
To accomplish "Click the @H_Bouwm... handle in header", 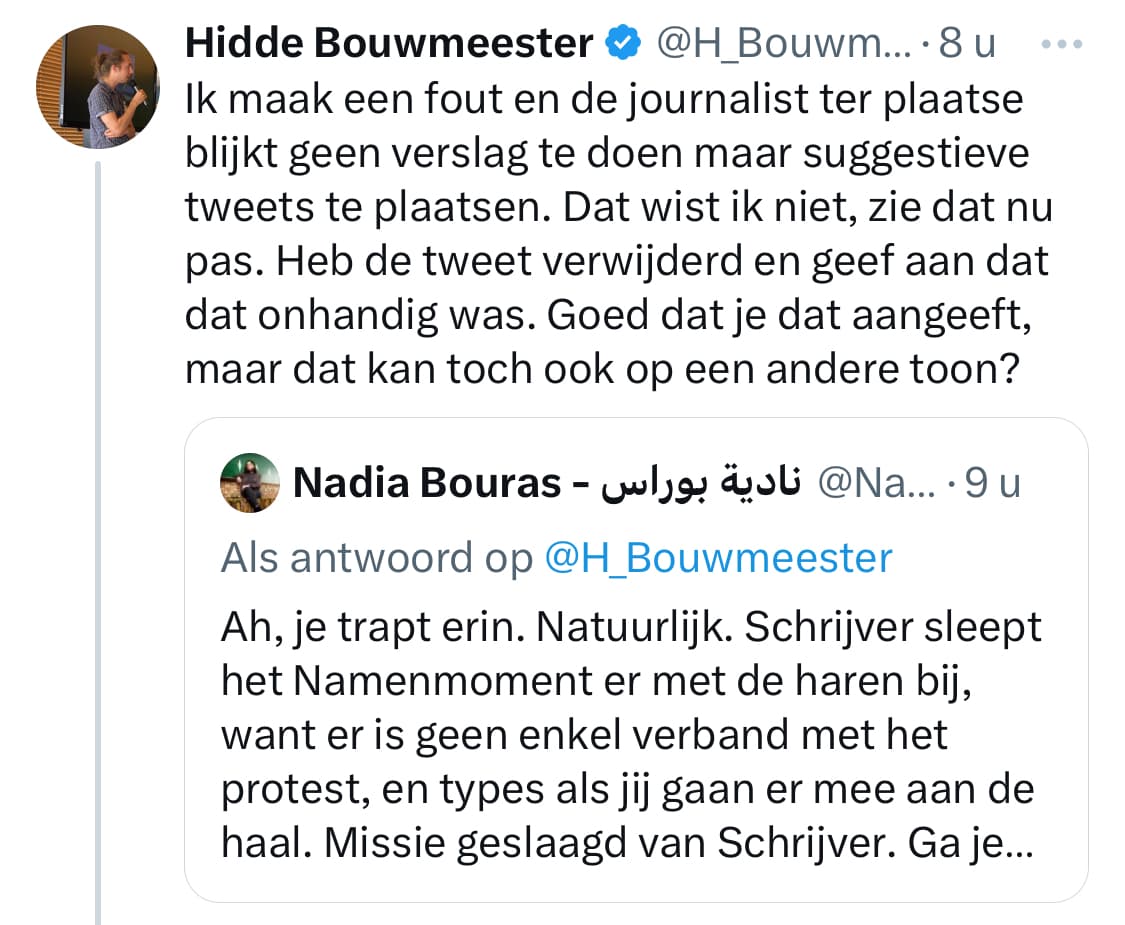I will click(783, 44).
